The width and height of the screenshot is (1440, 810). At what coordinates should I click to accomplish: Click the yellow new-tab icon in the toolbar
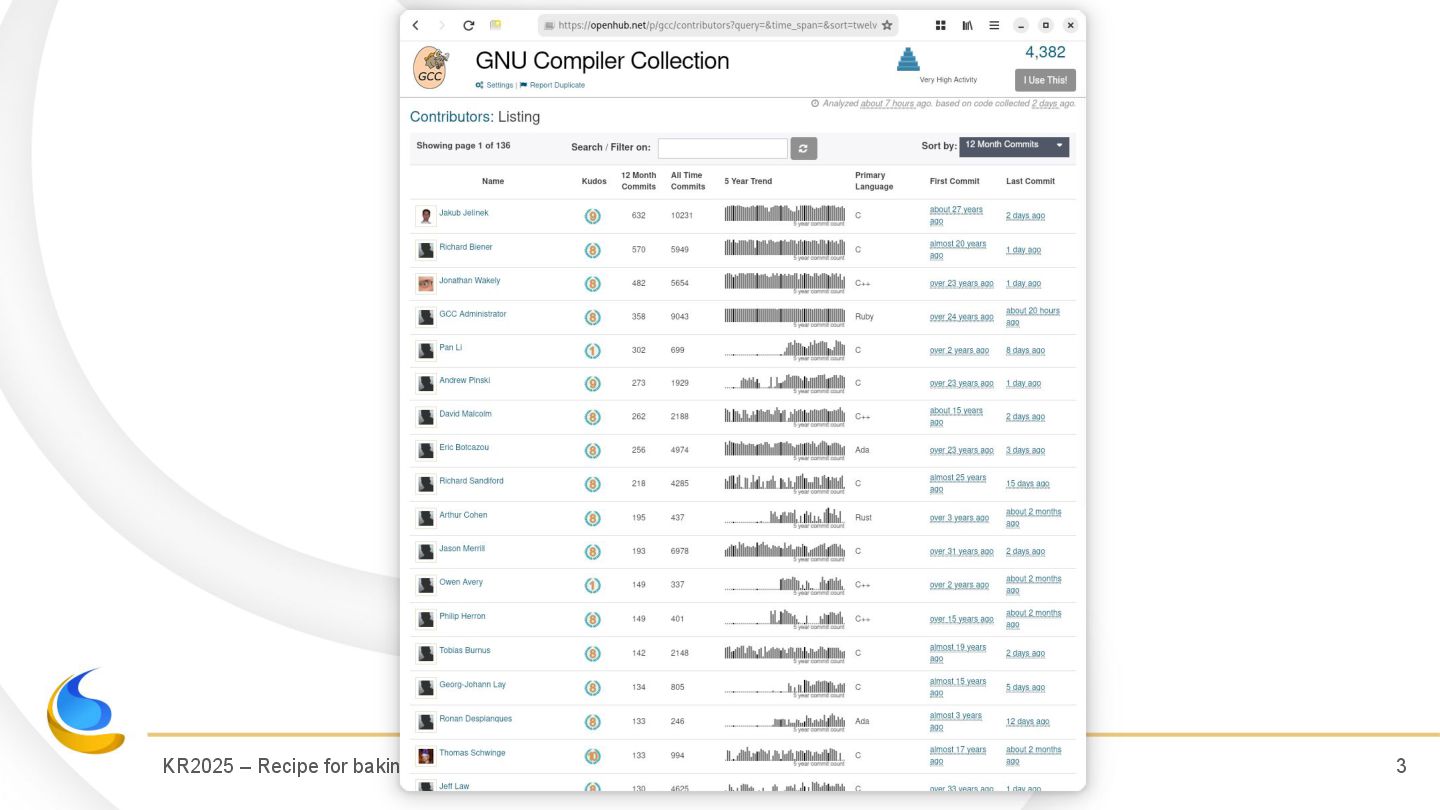click(x=495, y=25)
